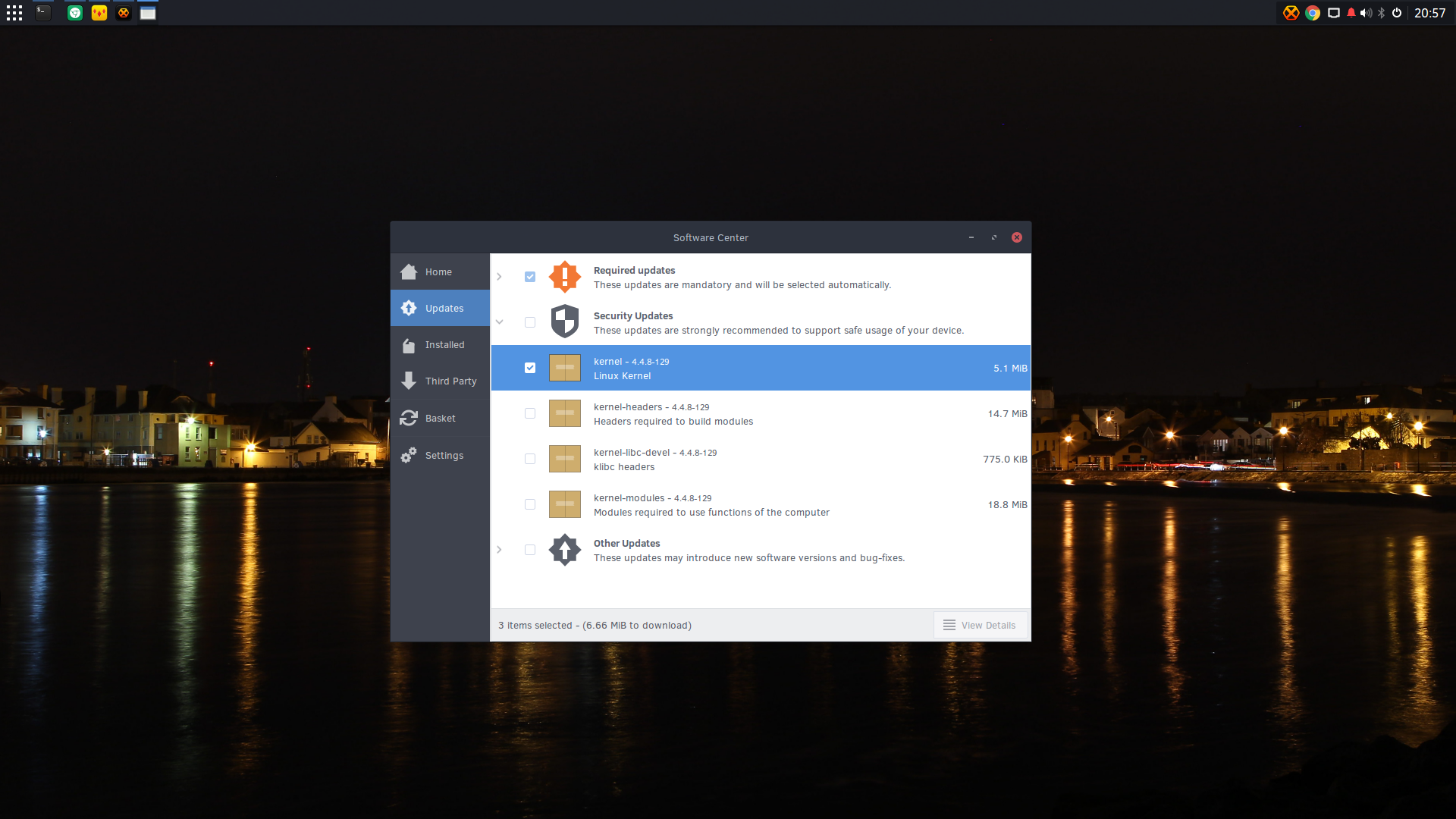The height and width of the screenshot is (819, 1456).
Task: Click the 14.7 MiB size value
Action: click(1007, 414)
